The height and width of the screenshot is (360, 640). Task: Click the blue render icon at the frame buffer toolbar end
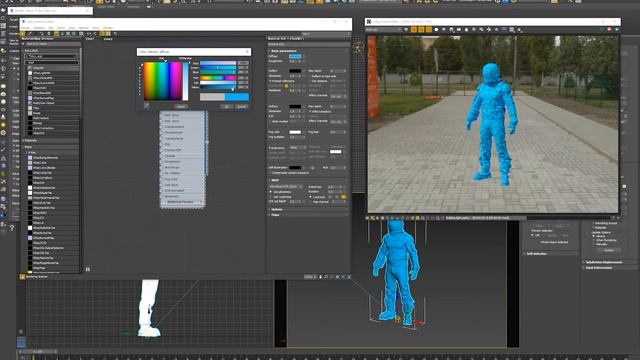click(x=617, y=29)
